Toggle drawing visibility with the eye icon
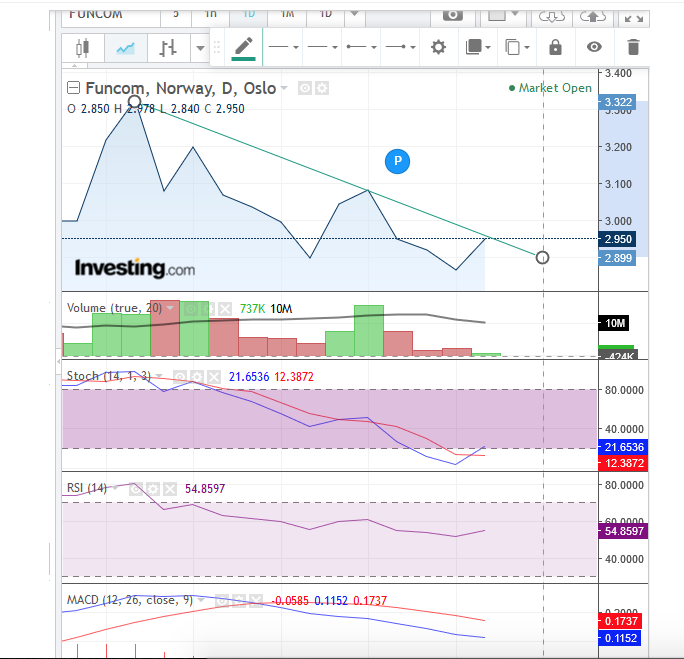 [x=594, y=47]
